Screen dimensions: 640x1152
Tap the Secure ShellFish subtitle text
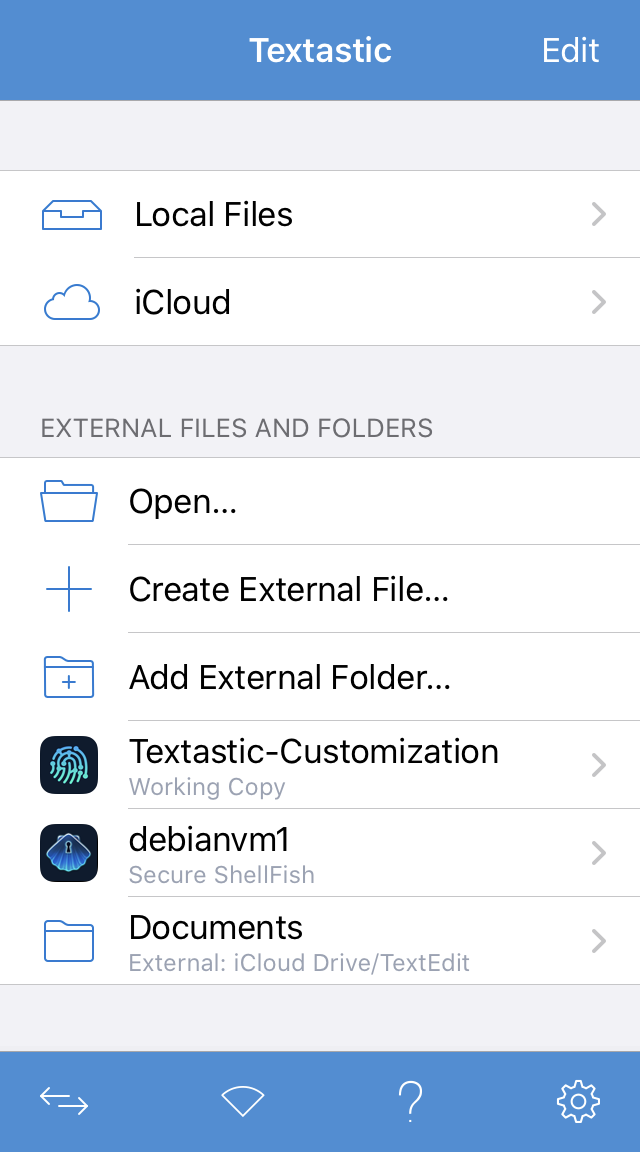[x=222, y=875]
